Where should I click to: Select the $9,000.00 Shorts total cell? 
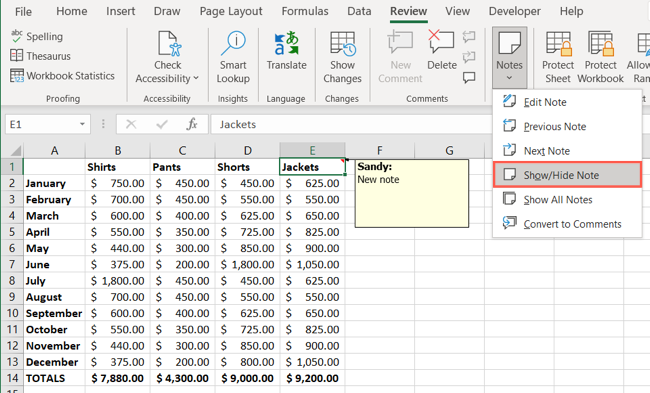(x=247, y=378)
